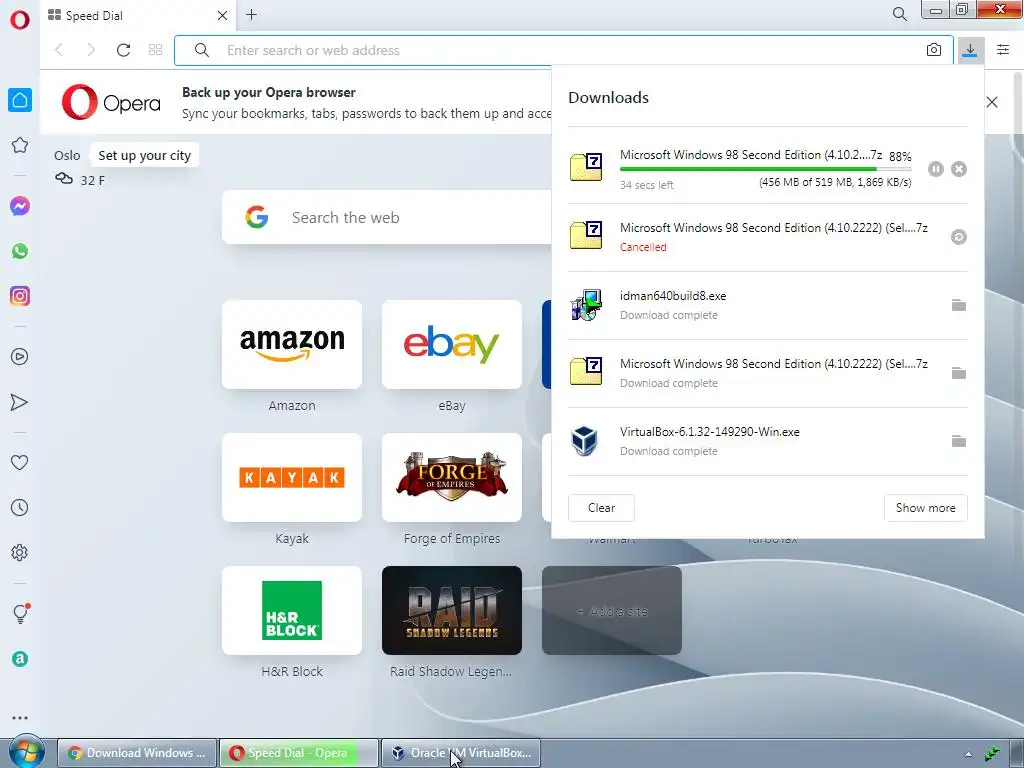1024x768 pixels.
Task: Retry the cancelled Windows 98 download
Action: 959,237
